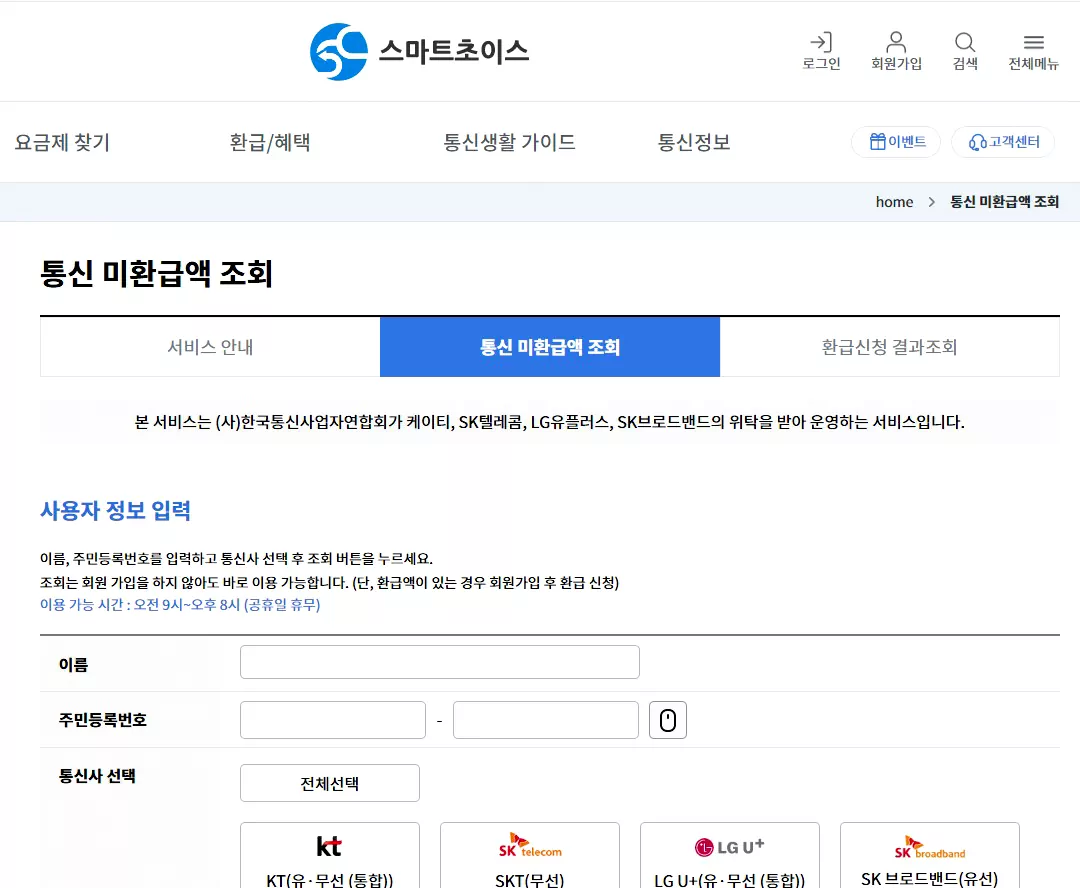Click the 고객센터 headset icon button

point(1002,142)
